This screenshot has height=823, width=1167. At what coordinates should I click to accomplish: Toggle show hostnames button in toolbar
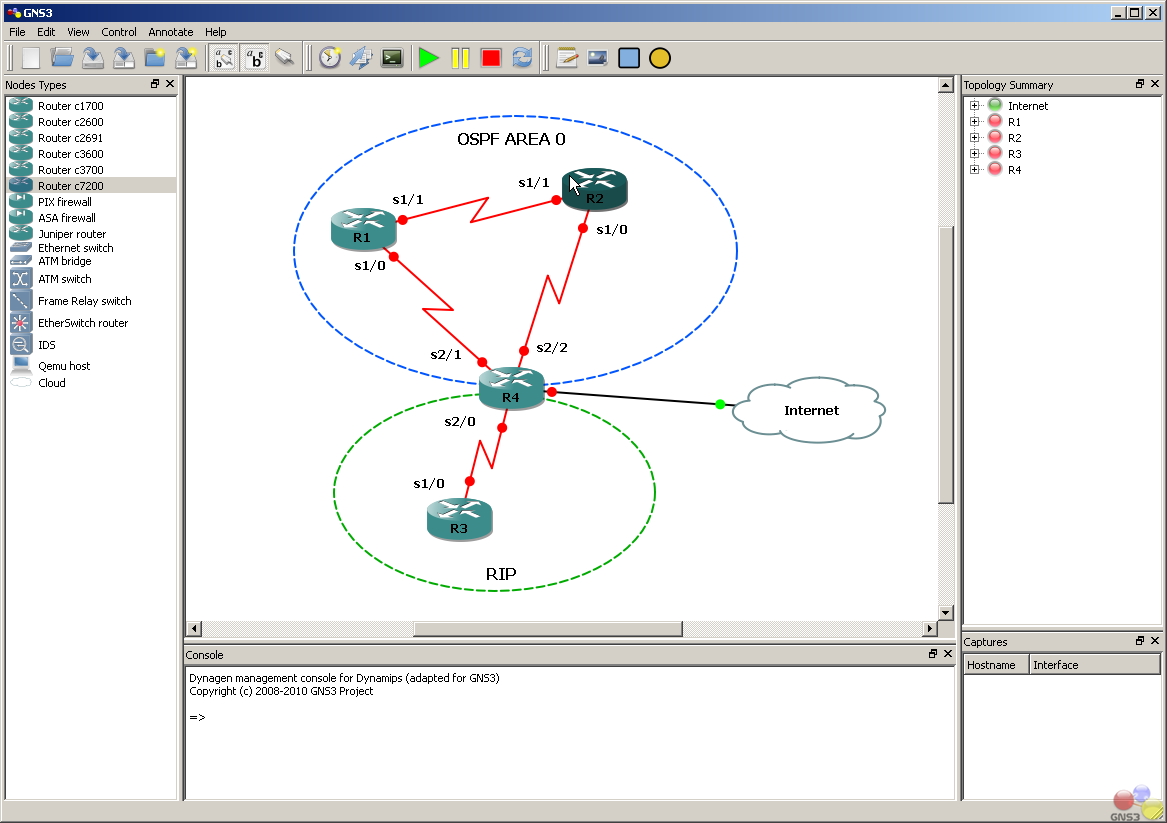coord(255,58)
